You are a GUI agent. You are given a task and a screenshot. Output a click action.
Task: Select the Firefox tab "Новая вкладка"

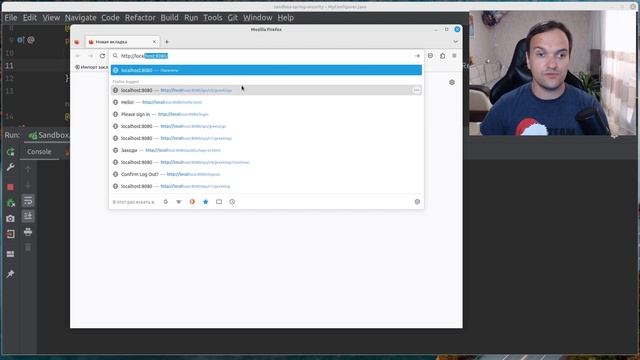122,42
